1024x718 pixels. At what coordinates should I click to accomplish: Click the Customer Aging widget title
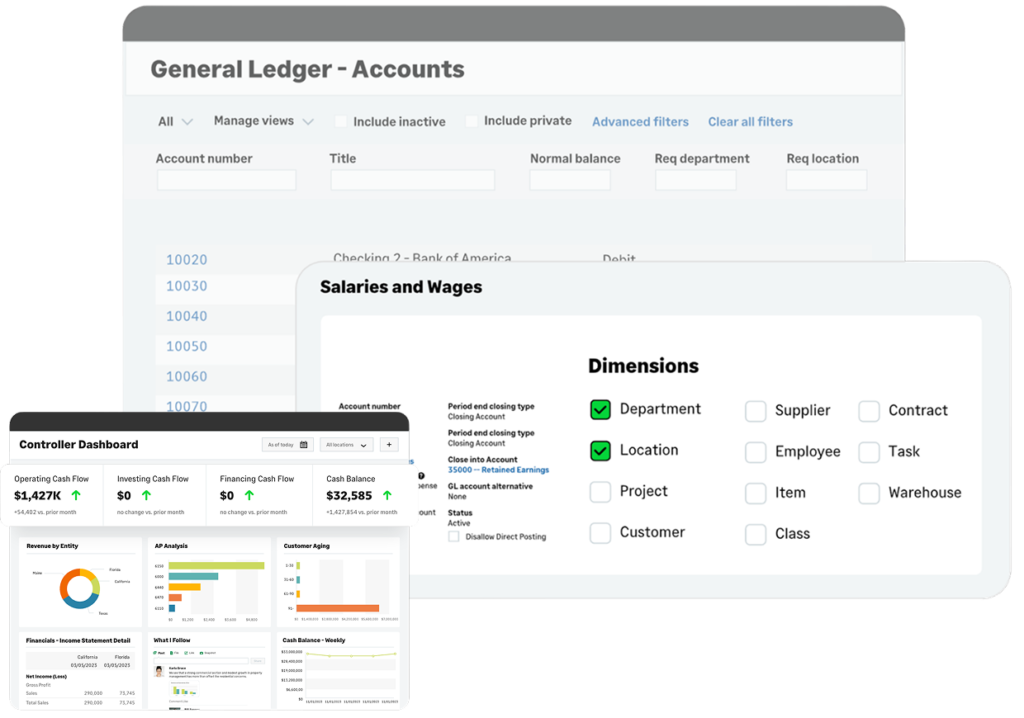click(x=306, y=546)
